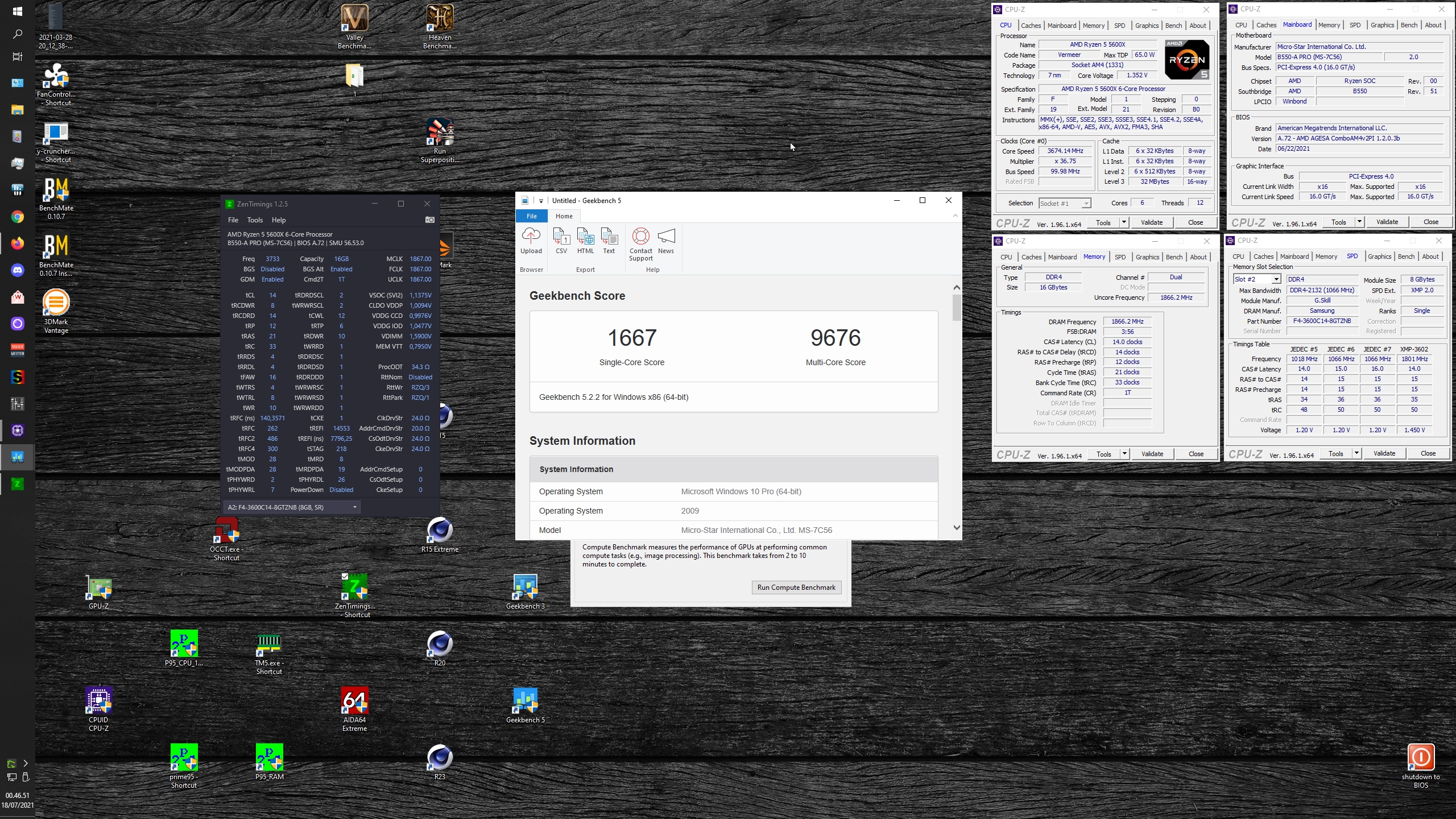The image size is (1456, 819).
Task: Open Slot #2 dropdown in CPU-Z SPD
Action: point(1256,279)
